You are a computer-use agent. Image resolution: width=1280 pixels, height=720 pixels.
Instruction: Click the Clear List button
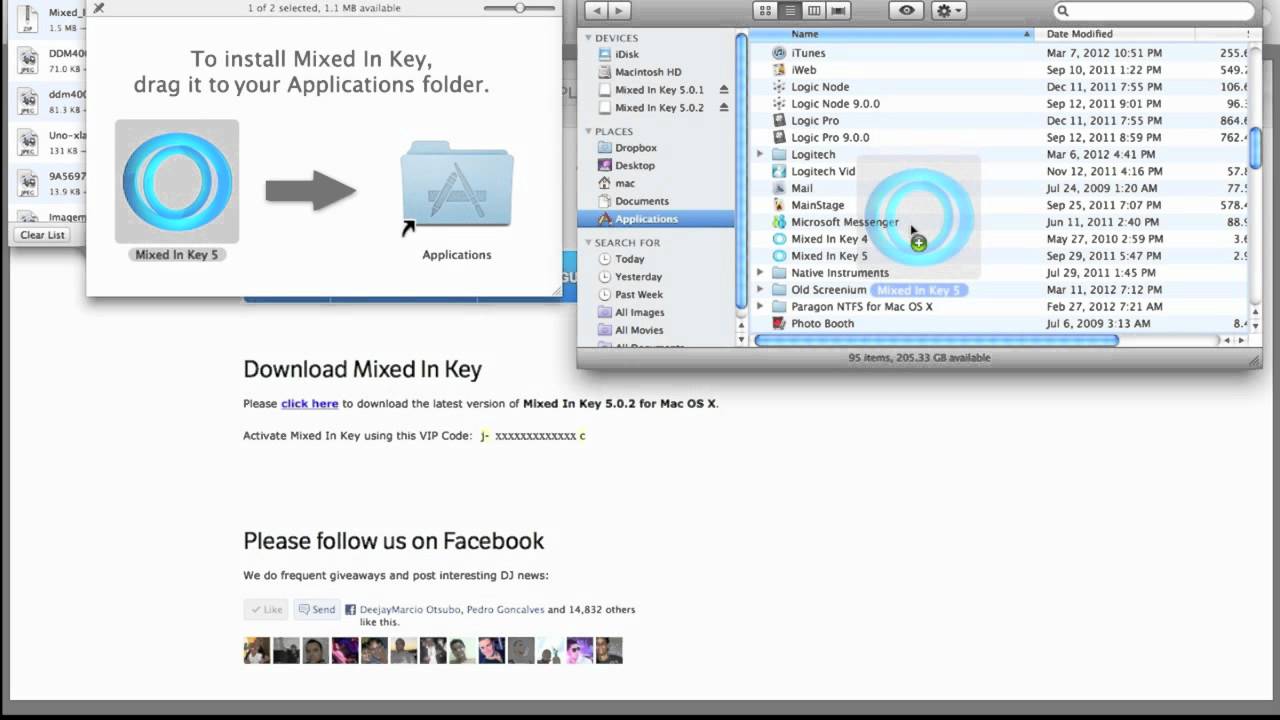(42, 235)
